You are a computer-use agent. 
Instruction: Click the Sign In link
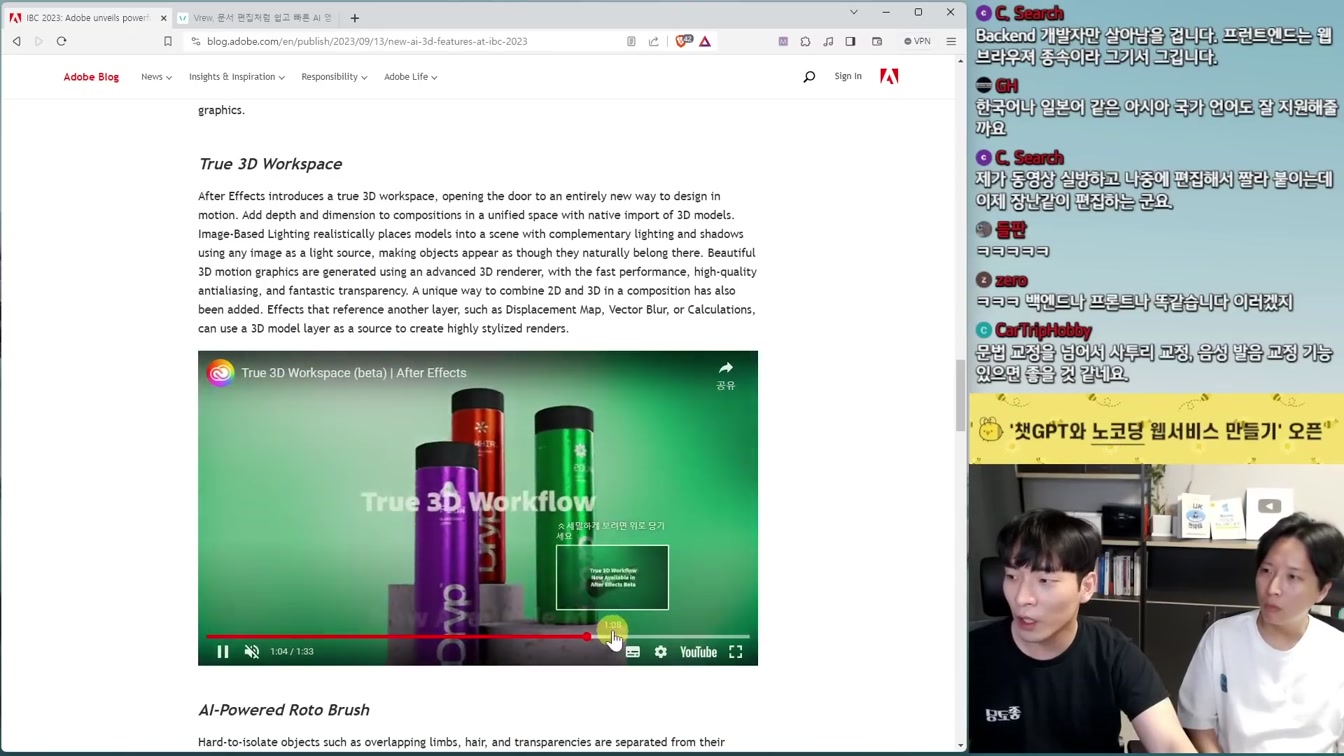pyautogui.click(x=848, y=76)
